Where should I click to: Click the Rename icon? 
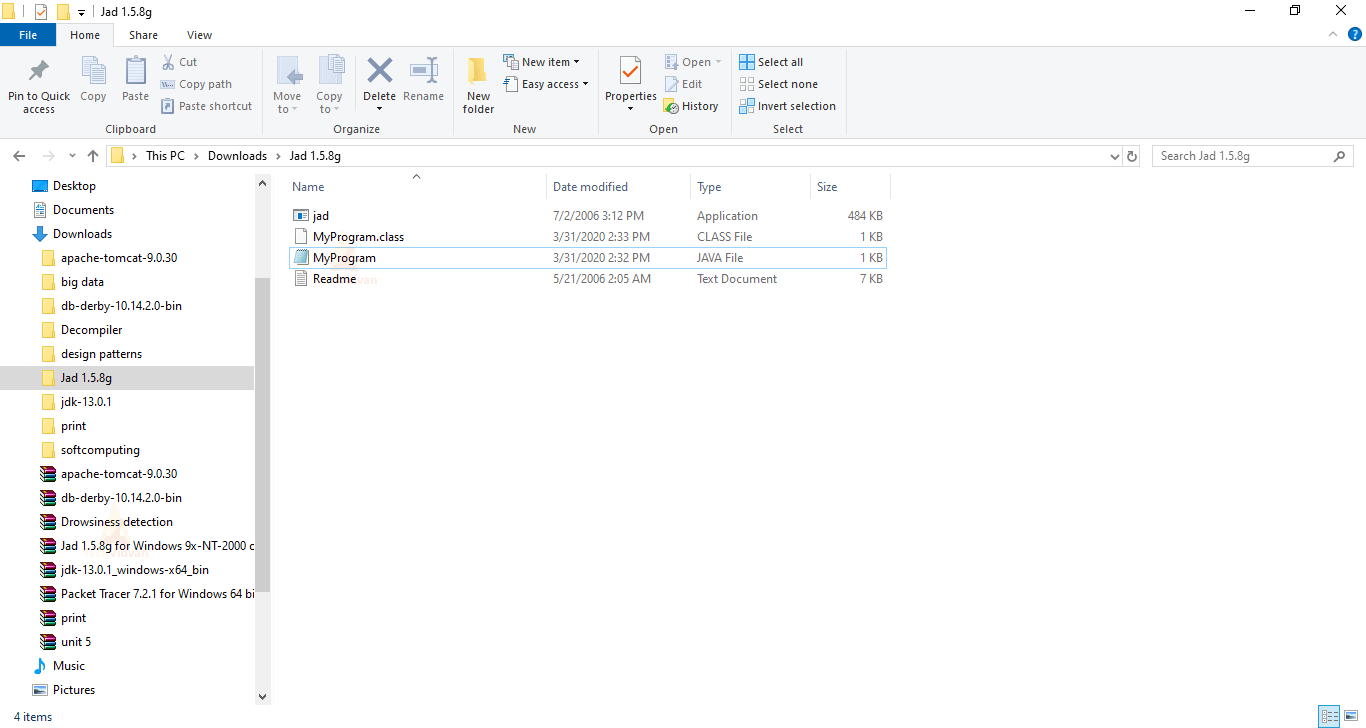[423, 71]
